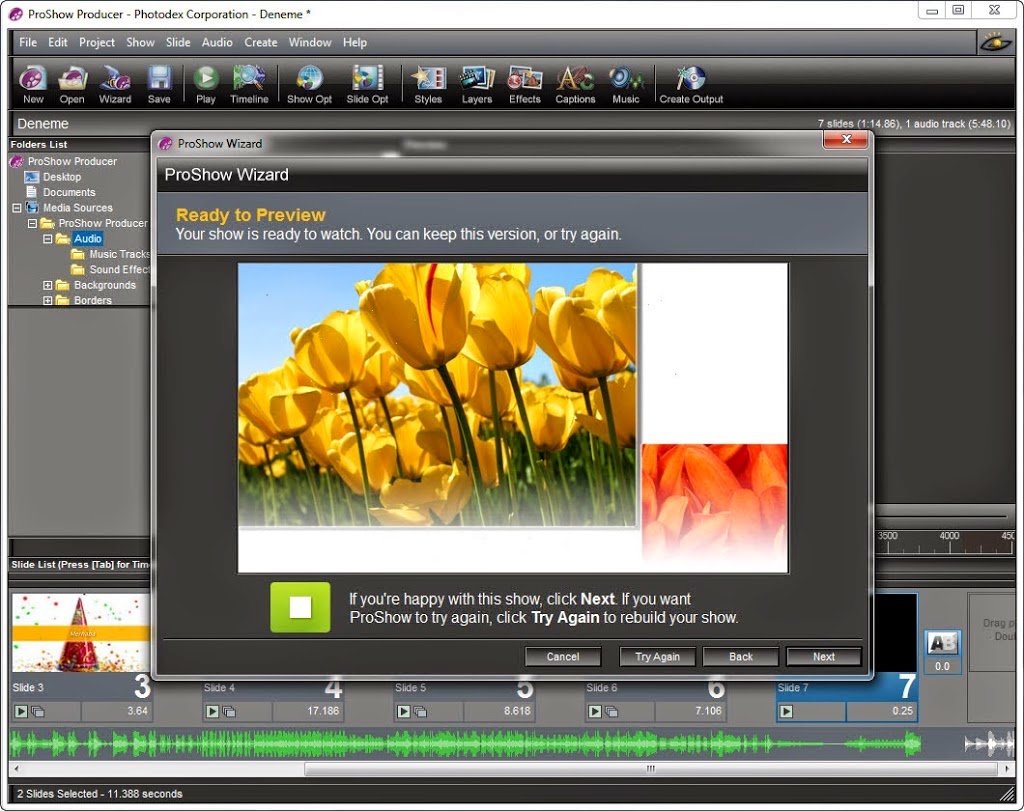Open the Show menu
This screenshot has height=811, width=1024.
(140, 42)
